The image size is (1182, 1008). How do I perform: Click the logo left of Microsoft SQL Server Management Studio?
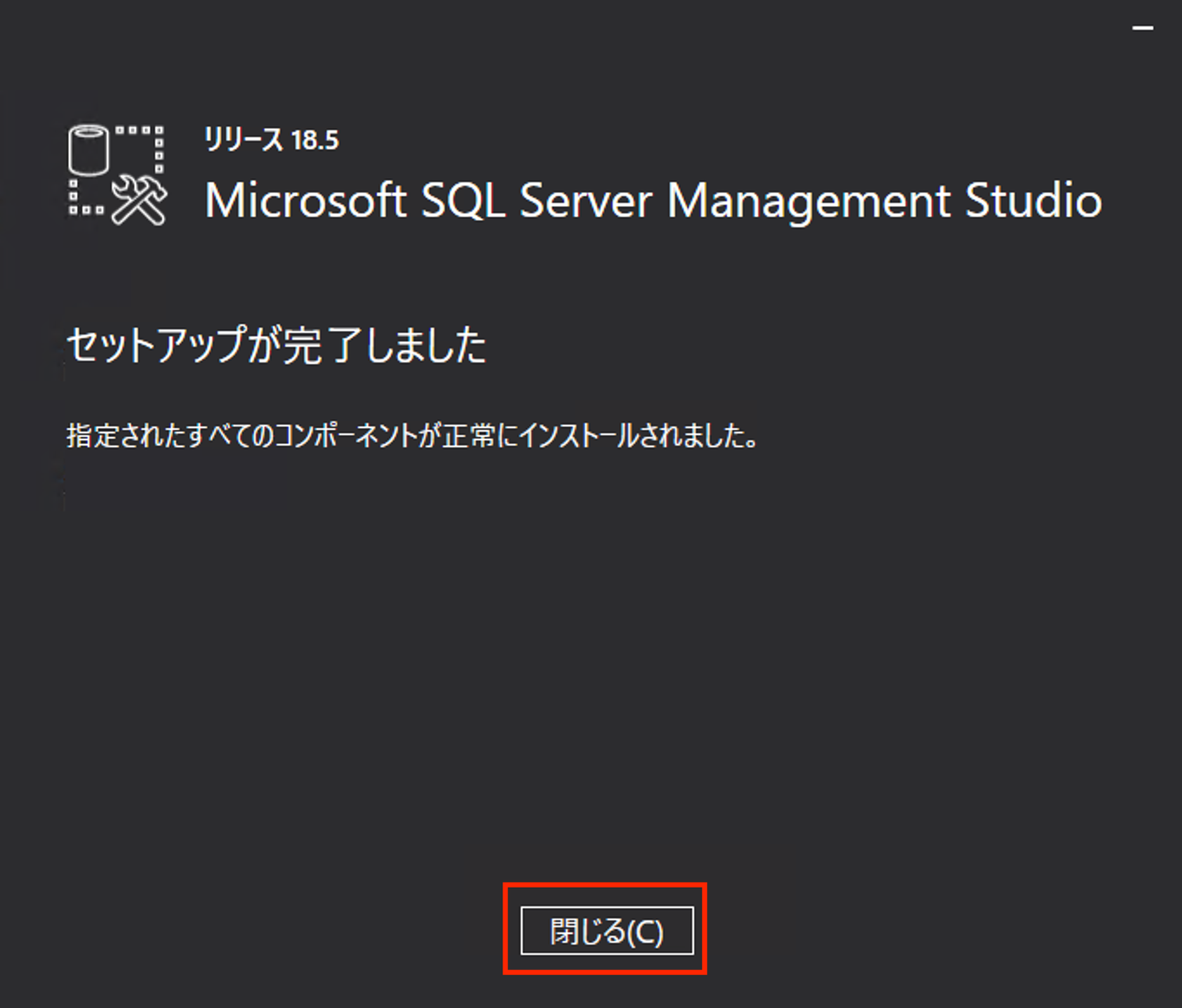point(114,172)
